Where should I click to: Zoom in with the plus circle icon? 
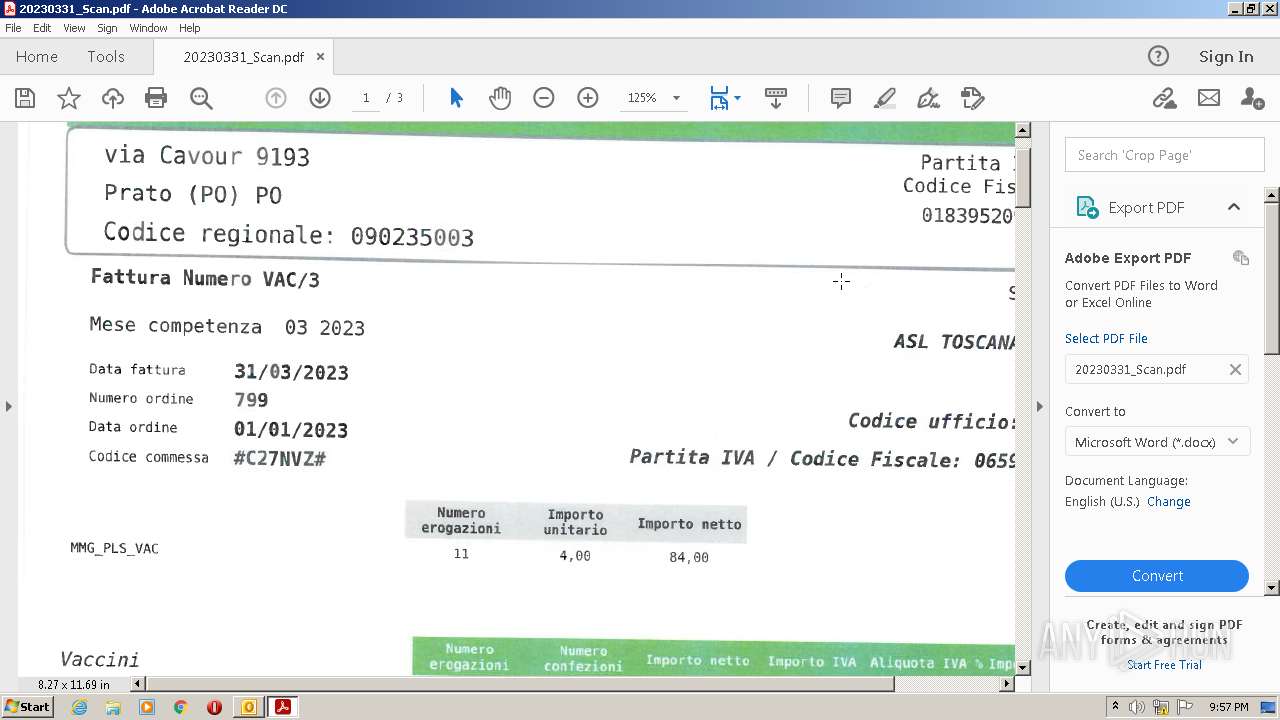(x=588, y=98)
